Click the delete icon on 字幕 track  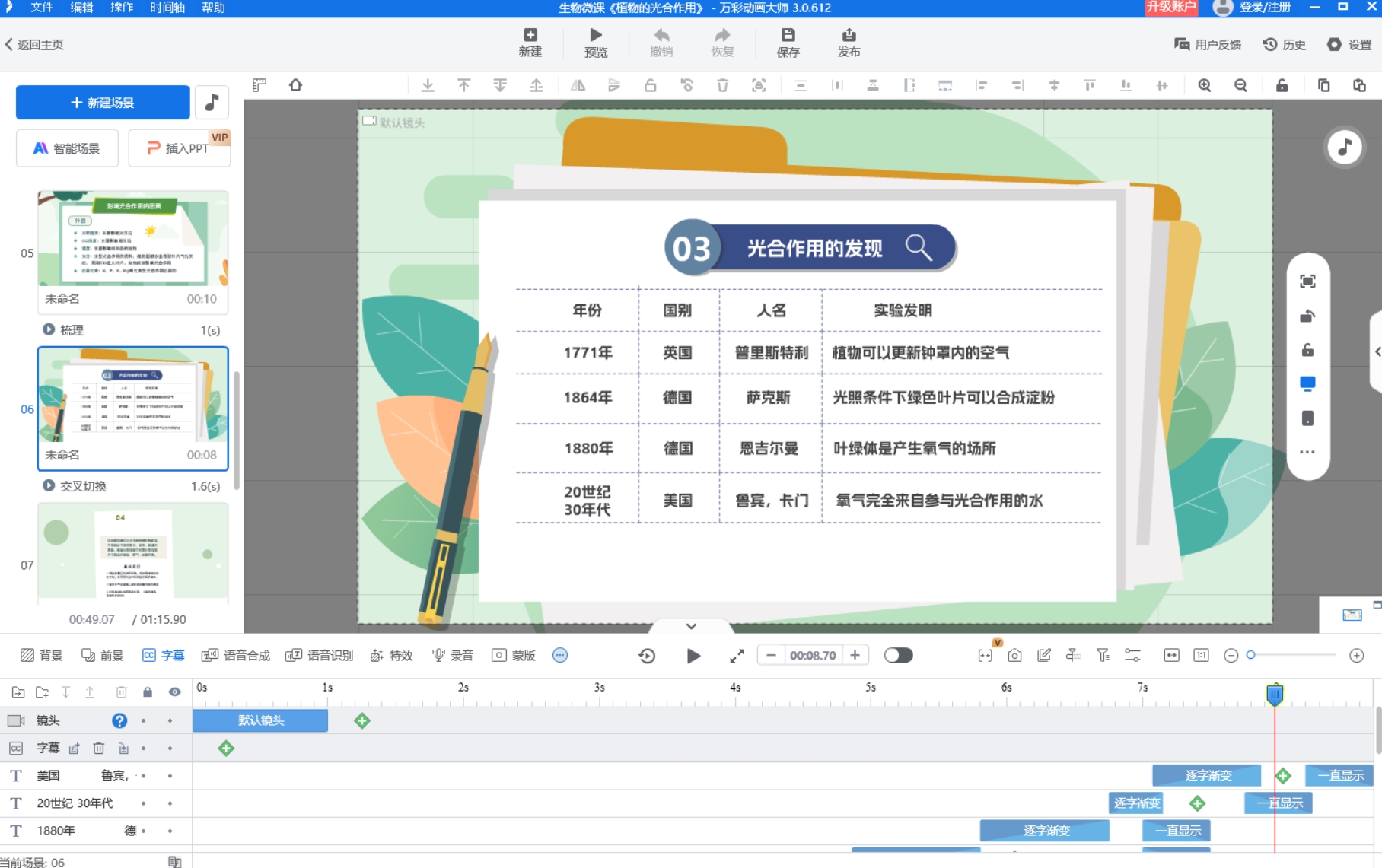(99, 749)
